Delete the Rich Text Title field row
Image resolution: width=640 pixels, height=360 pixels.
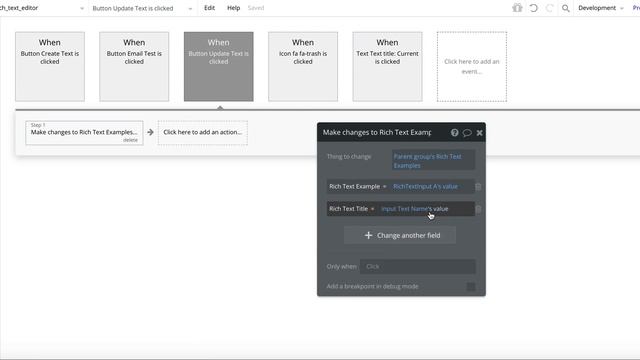[478, 209]
